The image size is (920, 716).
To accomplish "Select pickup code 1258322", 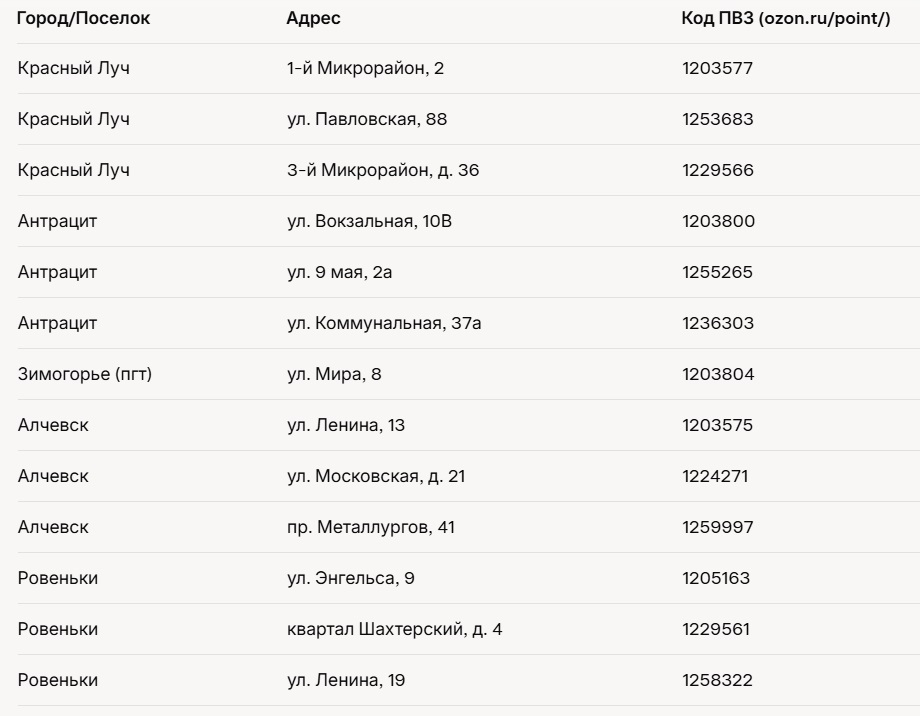I will pyautogui.click(x=717, y=680).
